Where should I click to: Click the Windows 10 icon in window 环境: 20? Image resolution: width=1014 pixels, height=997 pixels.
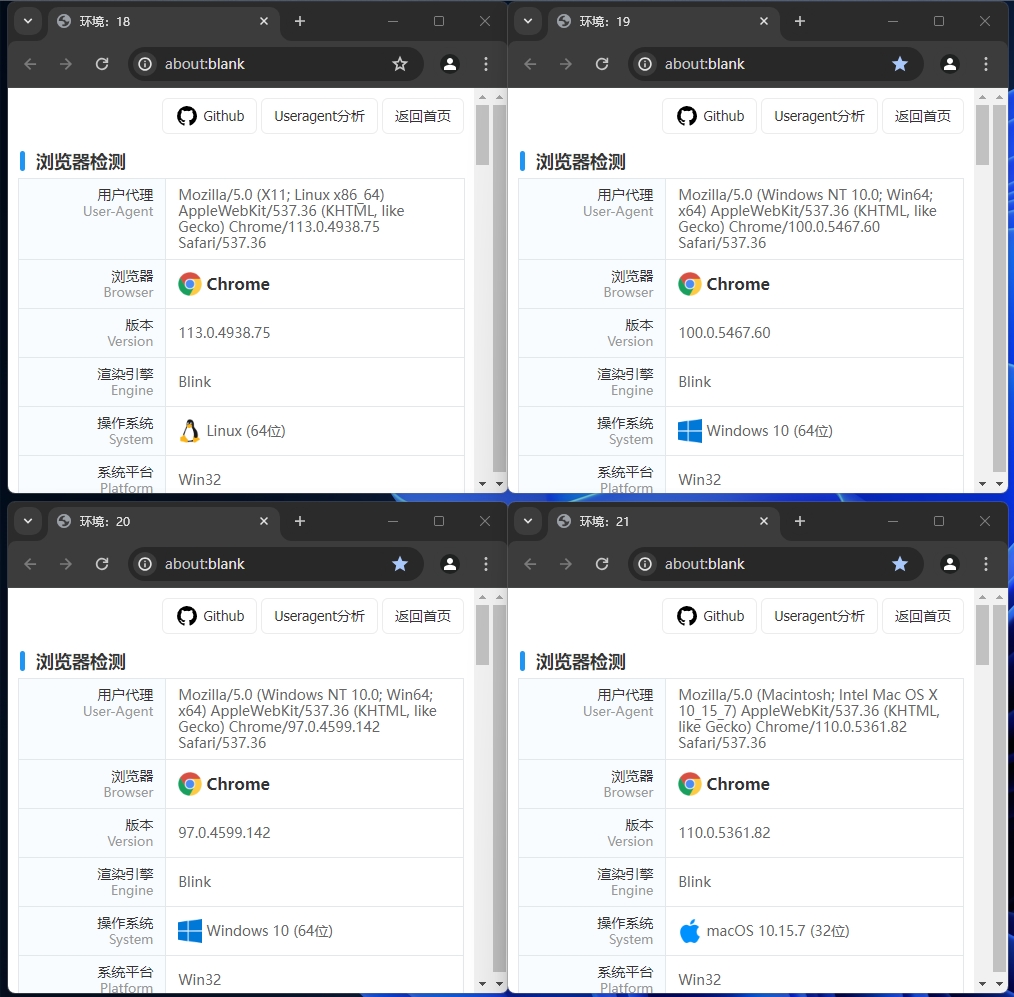tap(190, 930)
